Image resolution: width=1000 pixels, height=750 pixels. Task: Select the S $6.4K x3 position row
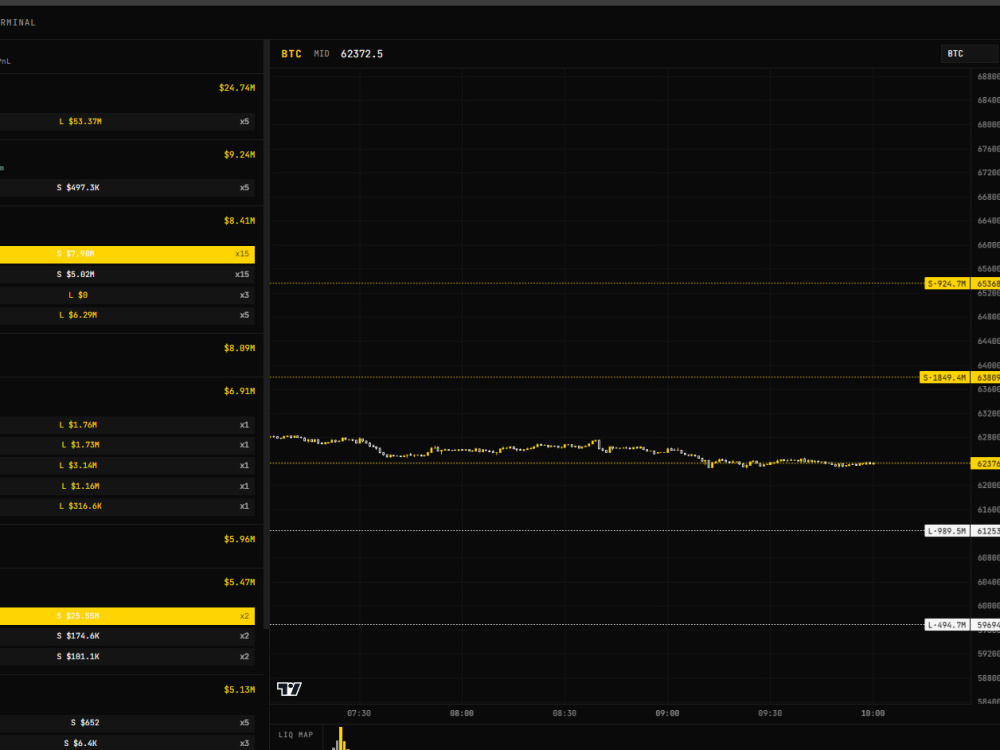(128, 743)
